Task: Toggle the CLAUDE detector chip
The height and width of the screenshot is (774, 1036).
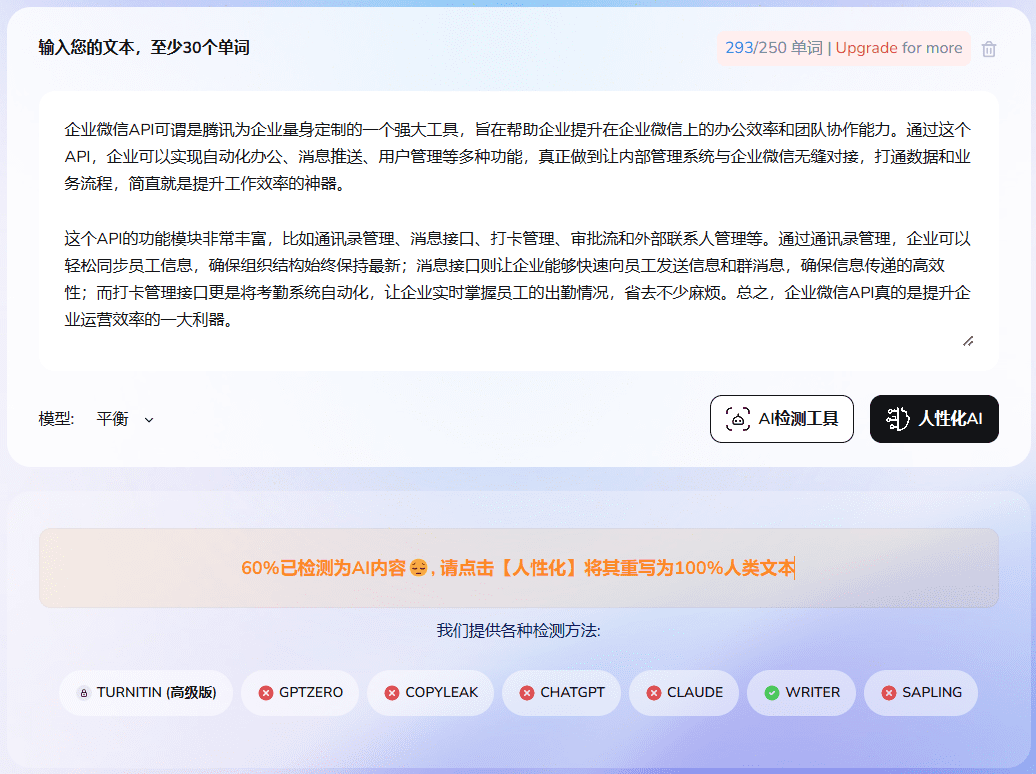Action: pyautogui.click(x=683, y=693)
